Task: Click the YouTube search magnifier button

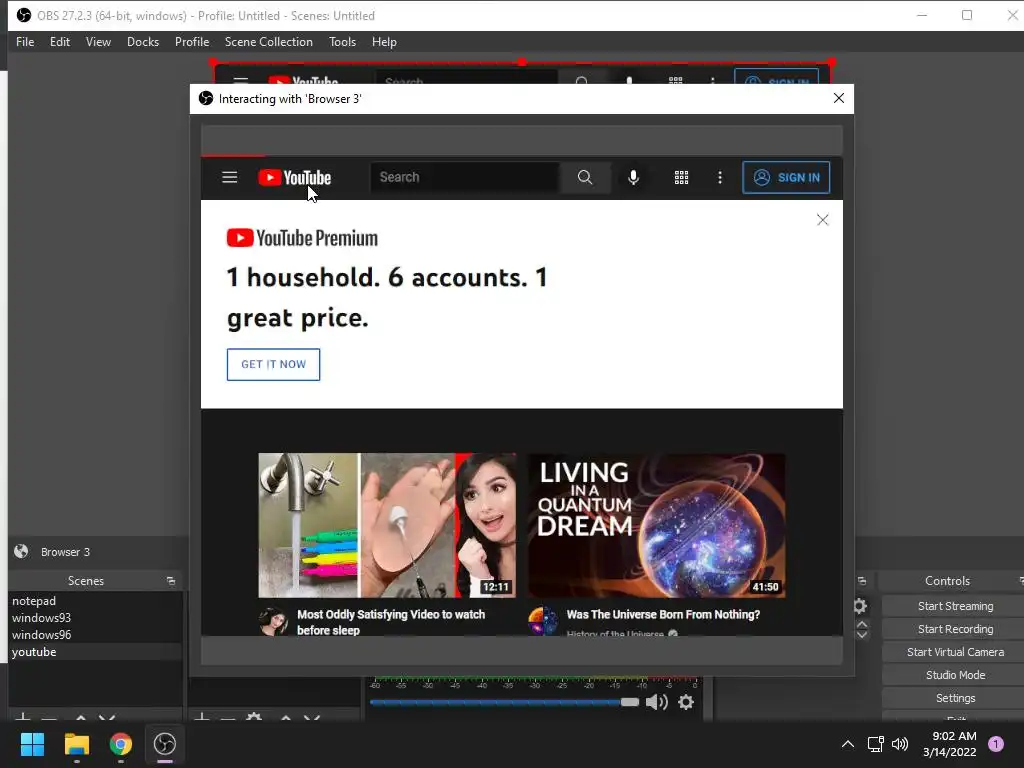Action: point(584,177)
